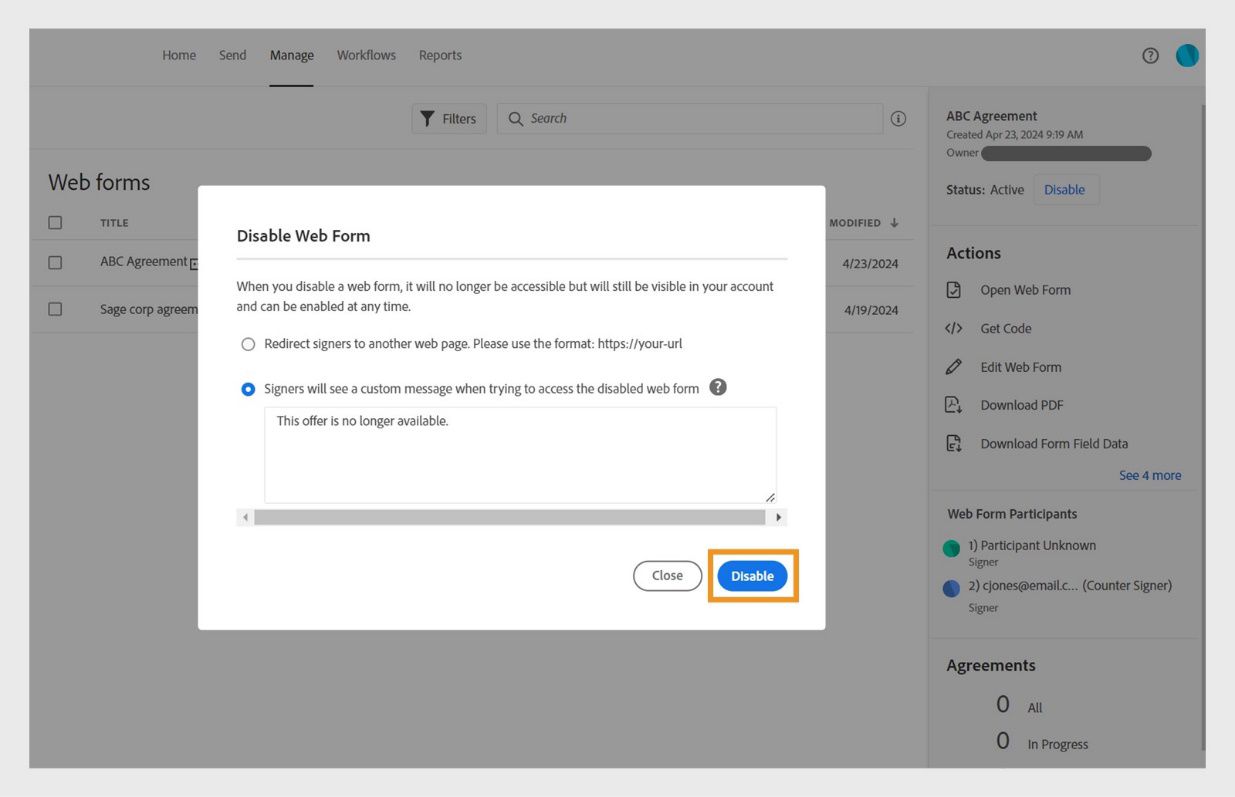Click the info icon beside search field
This screenshot has width=1235, height=797.
[x=898, y=119]
